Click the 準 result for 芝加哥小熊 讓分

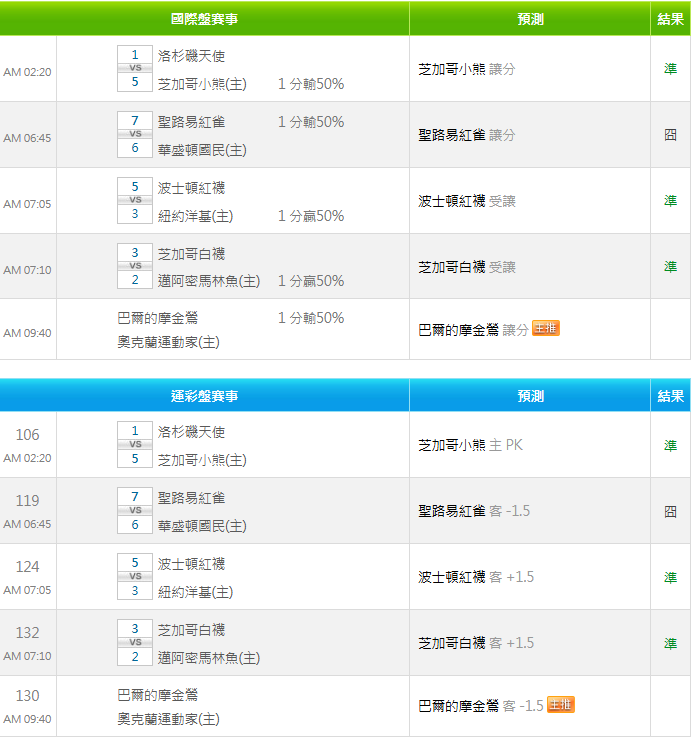click(x=670, y=69)
